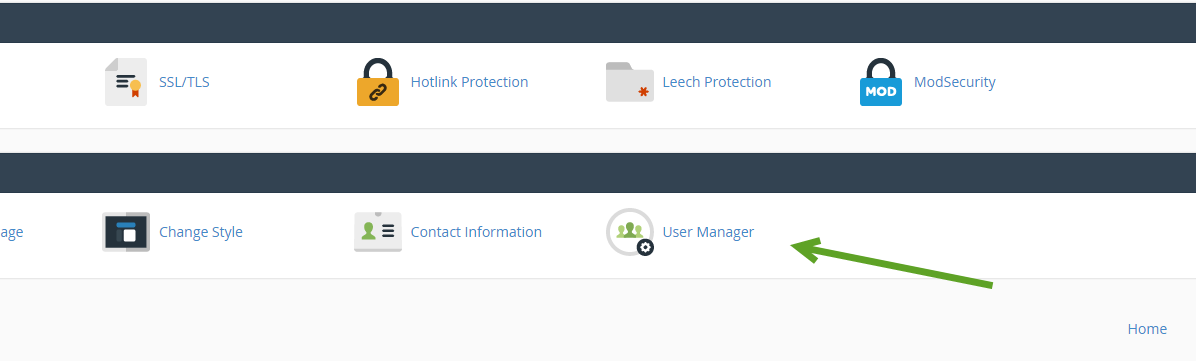Image resolution: width=1196 pixels, height=361 pixels.
Task: Open the SSL/TLS link
Action: coord(184,82)
